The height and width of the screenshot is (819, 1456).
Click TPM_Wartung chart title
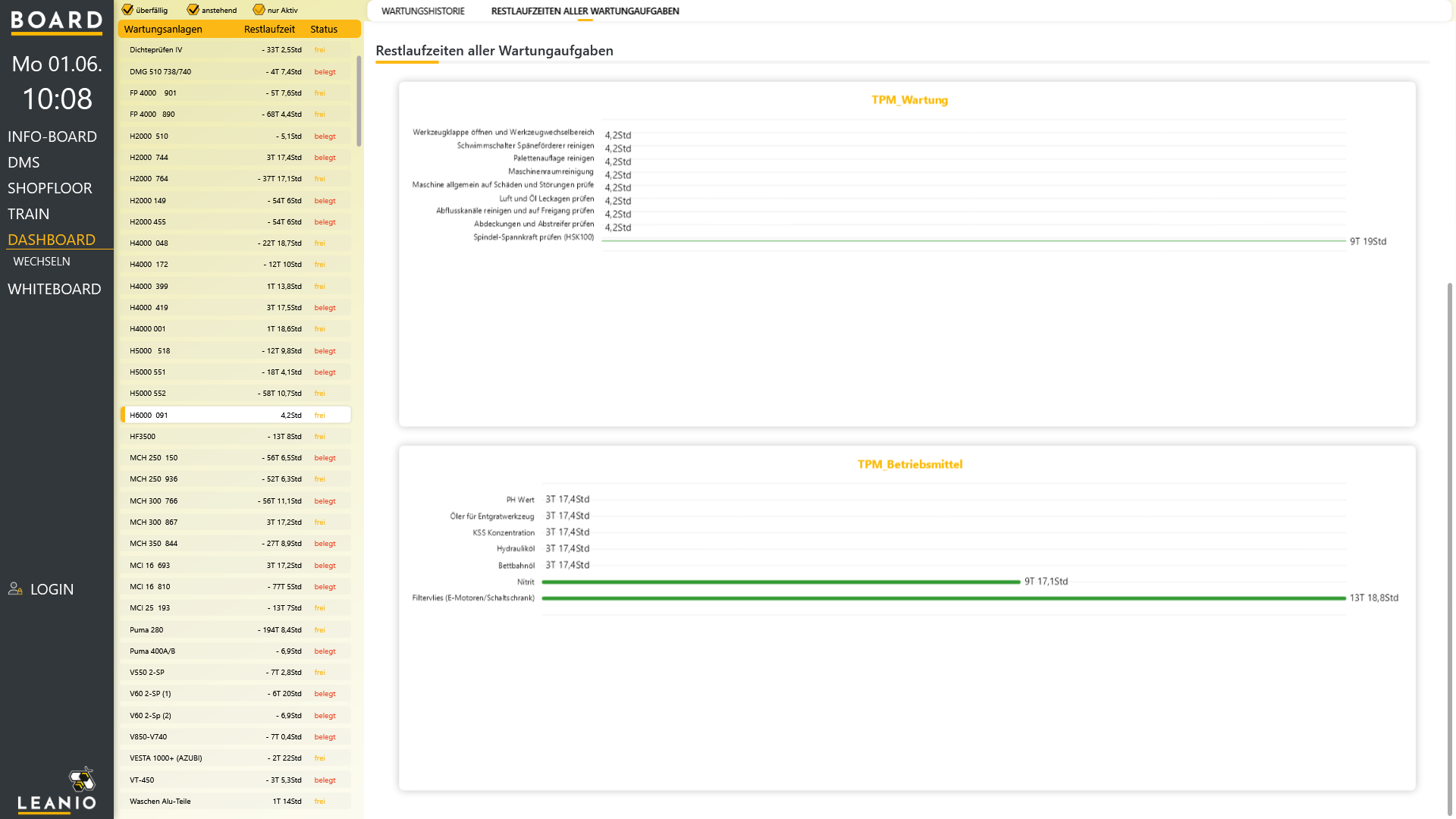(x=909, y=100)
